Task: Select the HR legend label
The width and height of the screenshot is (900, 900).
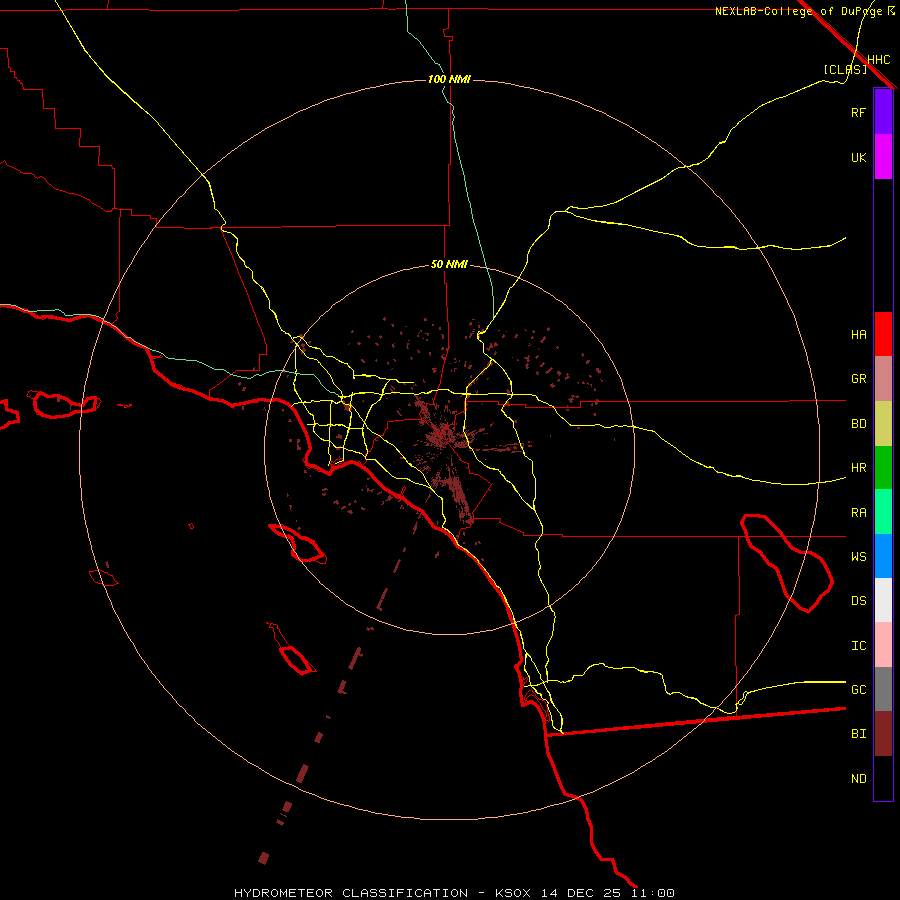Action: [x=858, y=468]
